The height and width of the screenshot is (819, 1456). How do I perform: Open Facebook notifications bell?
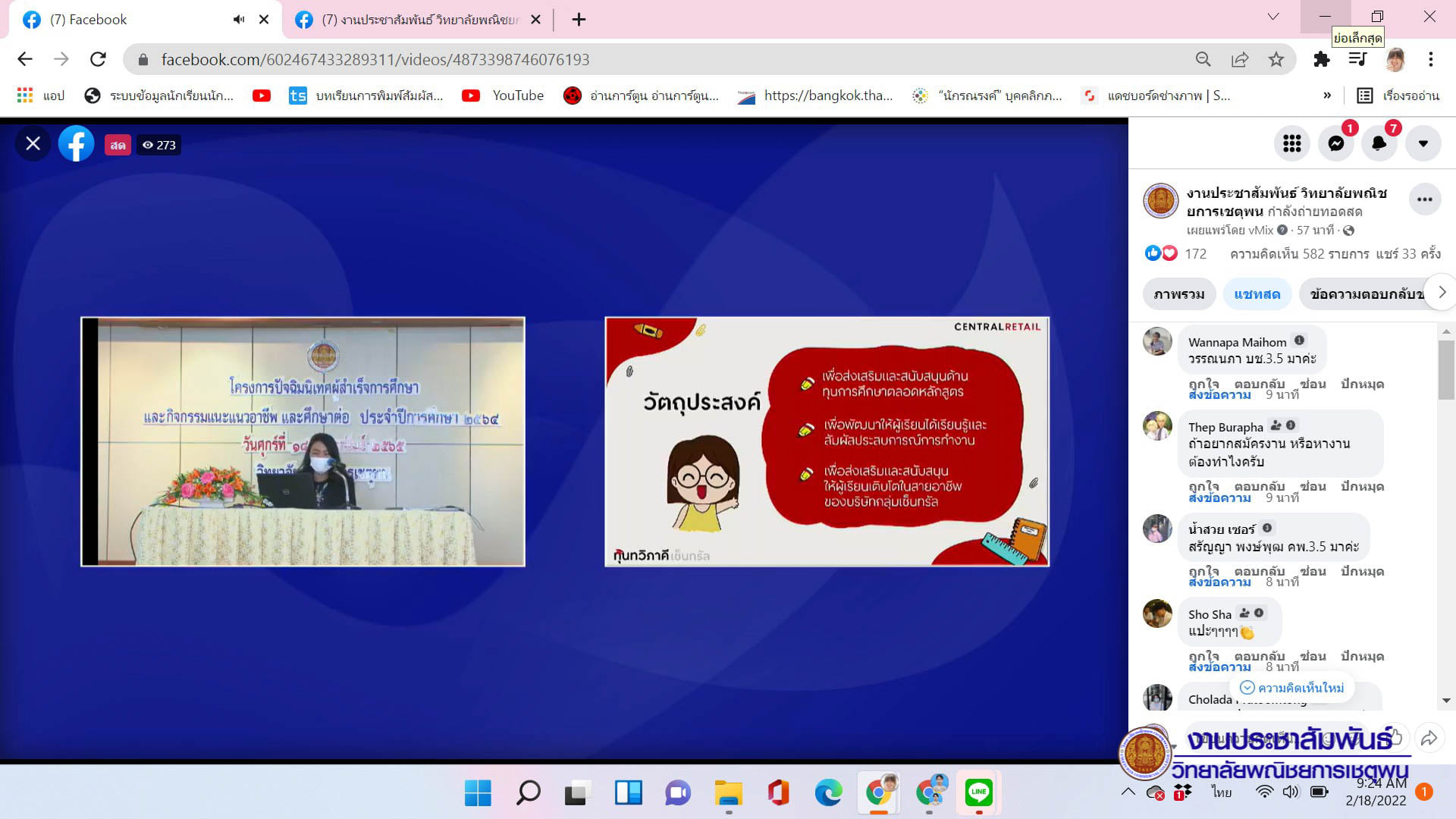(1379, 143)
